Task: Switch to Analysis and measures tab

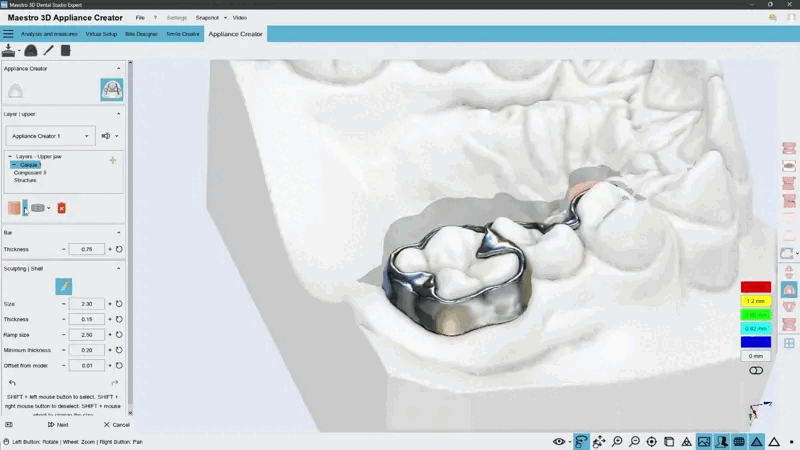Action: tap(49, 34)
